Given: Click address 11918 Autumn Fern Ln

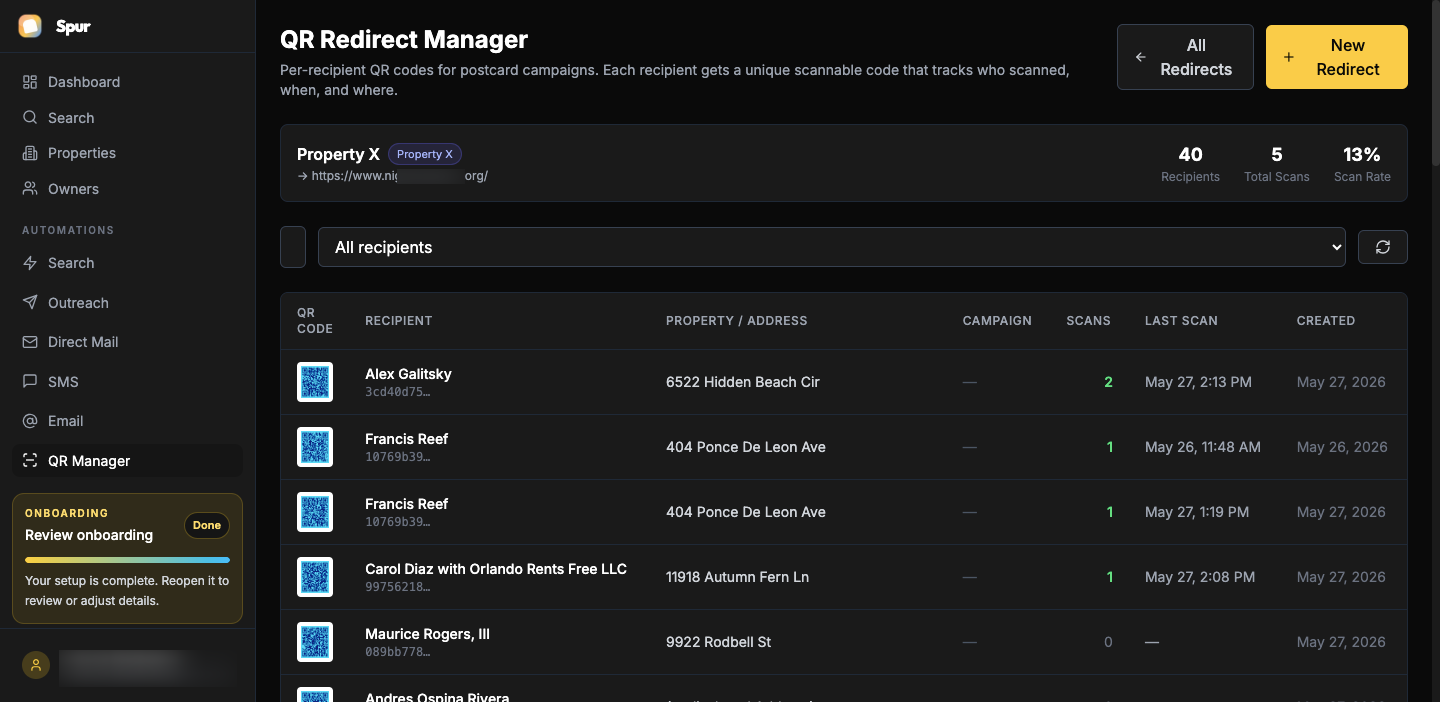Looking at the screenshot, I should point(738,577).
